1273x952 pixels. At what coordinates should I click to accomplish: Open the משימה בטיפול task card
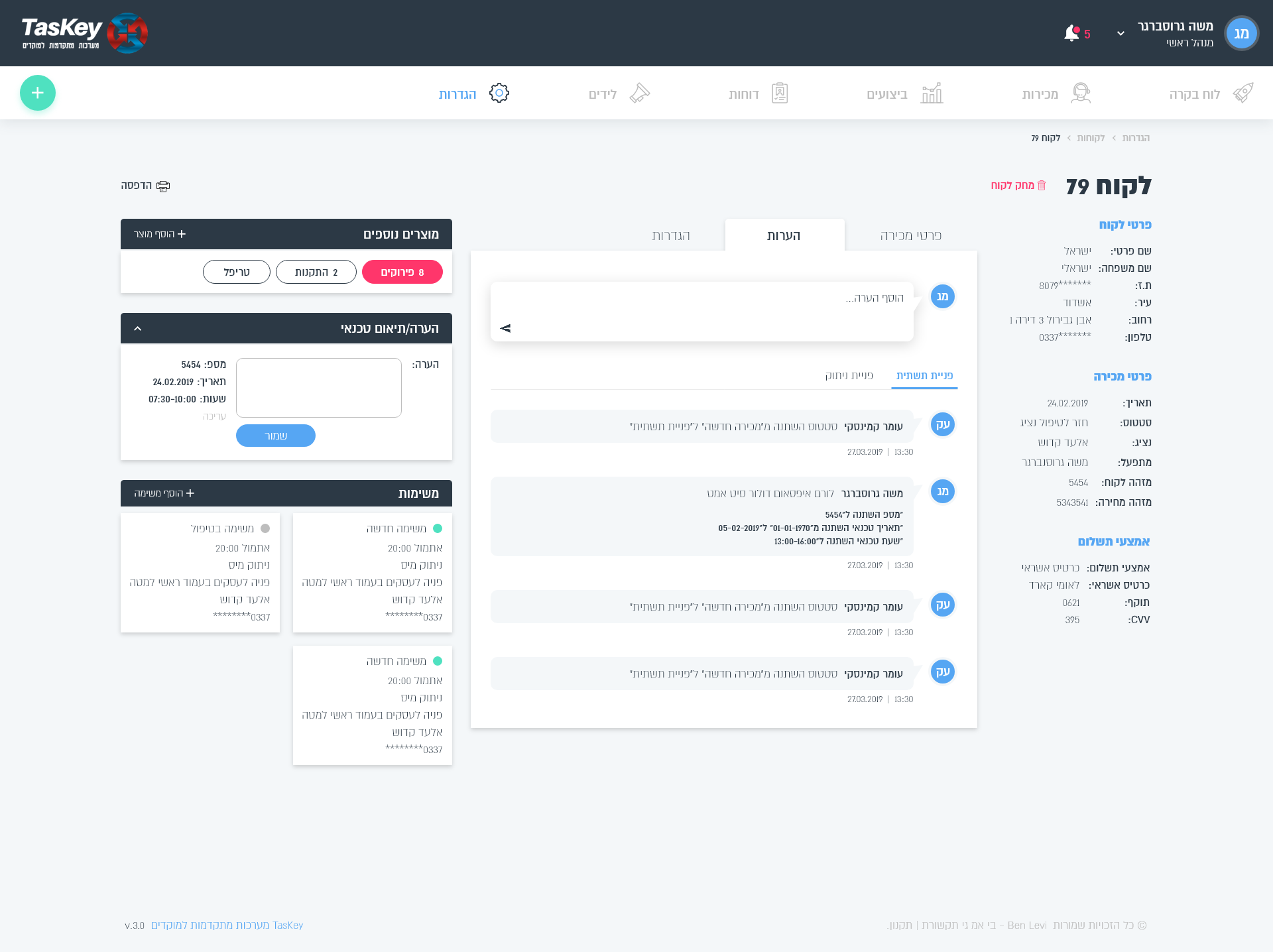pos(200,573)
